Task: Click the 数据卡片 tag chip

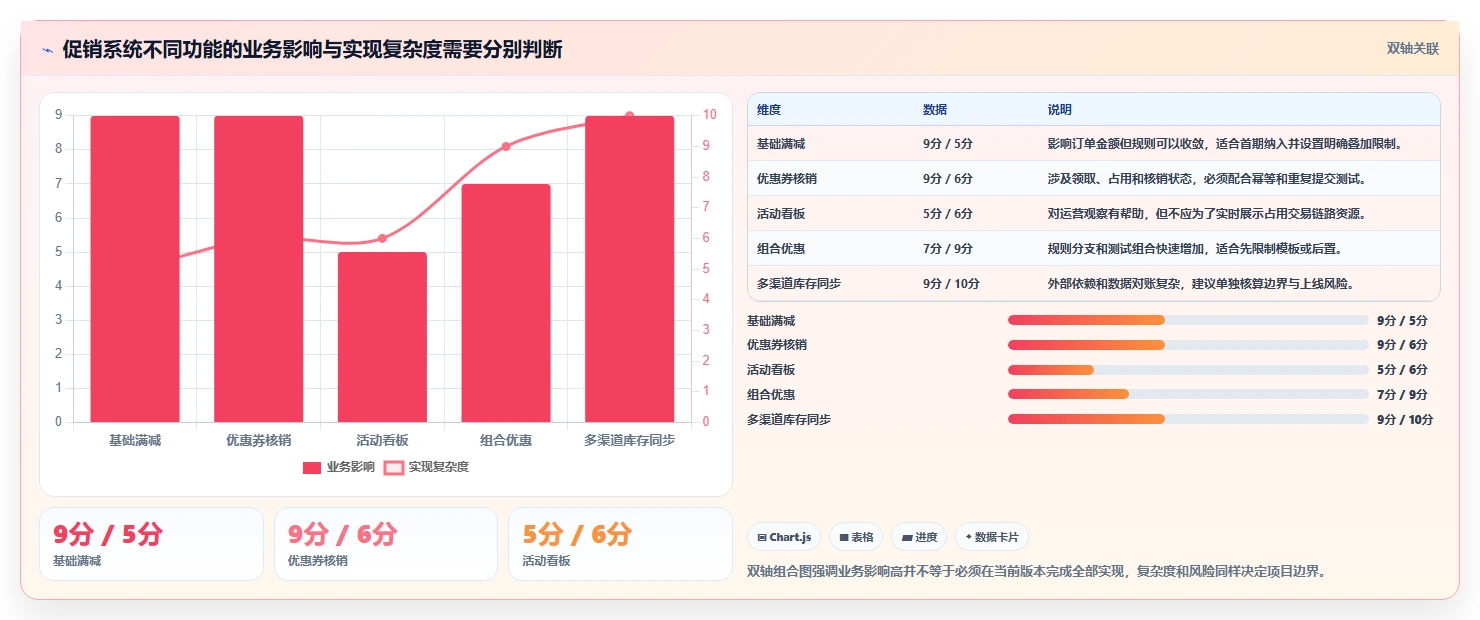Action: [x=992, y=537]
